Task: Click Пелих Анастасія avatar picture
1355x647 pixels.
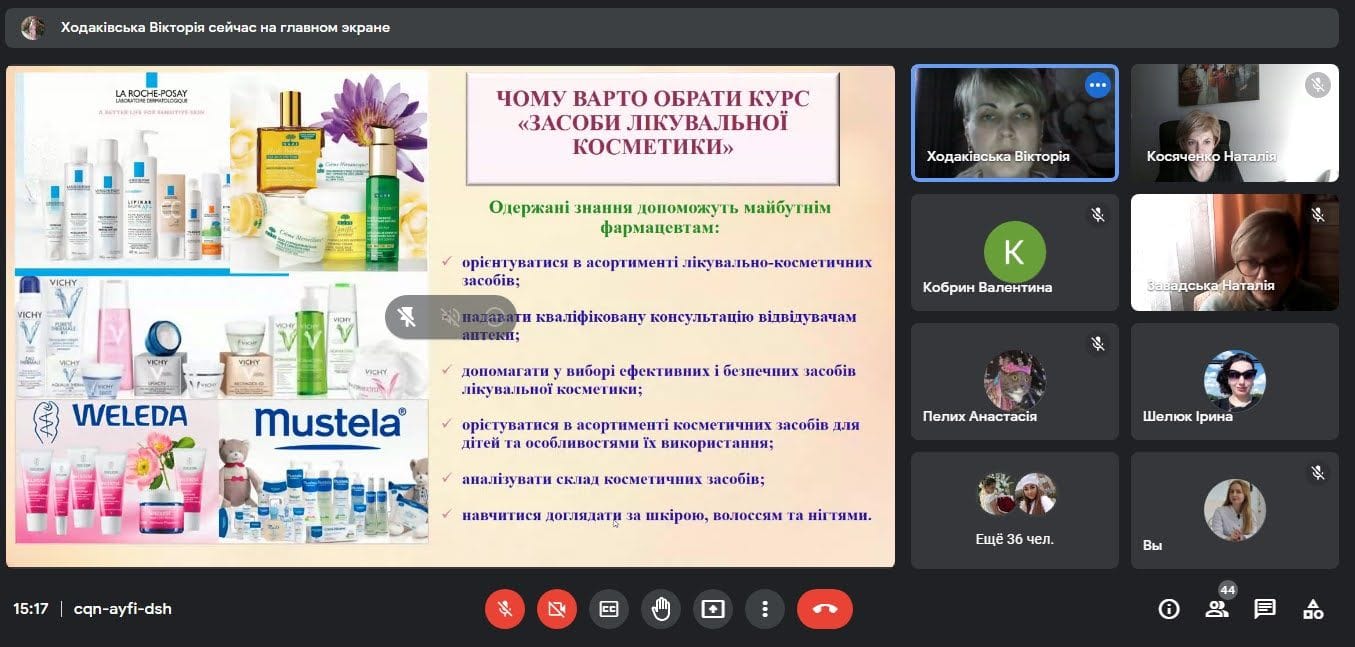Action: point(1014,381)
